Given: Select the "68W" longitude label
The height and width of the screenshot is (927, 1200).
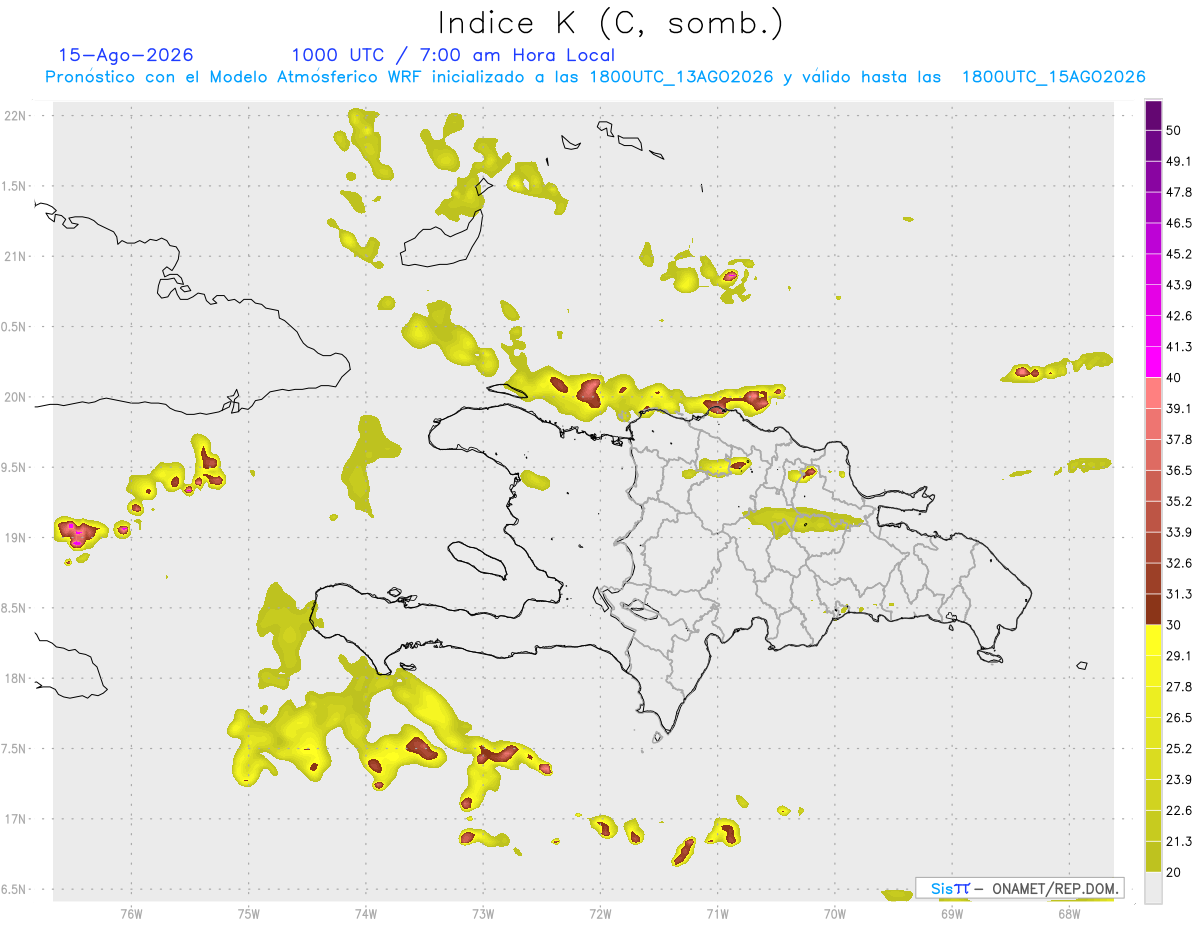Looking at the screenshot, I should (x=1069, y=914).
